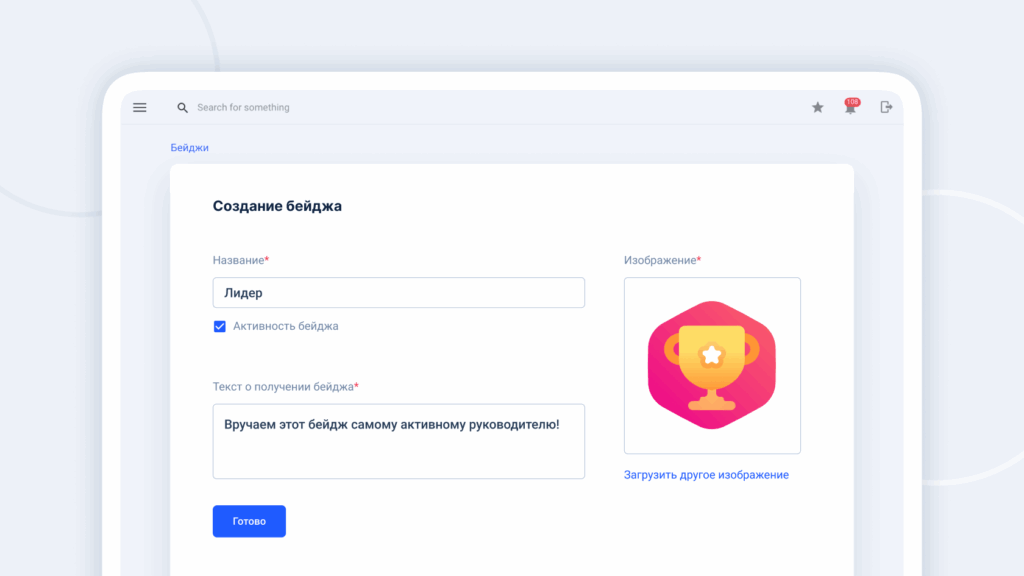
Task: Open favorites via the star icon
Action: point(817,108)
